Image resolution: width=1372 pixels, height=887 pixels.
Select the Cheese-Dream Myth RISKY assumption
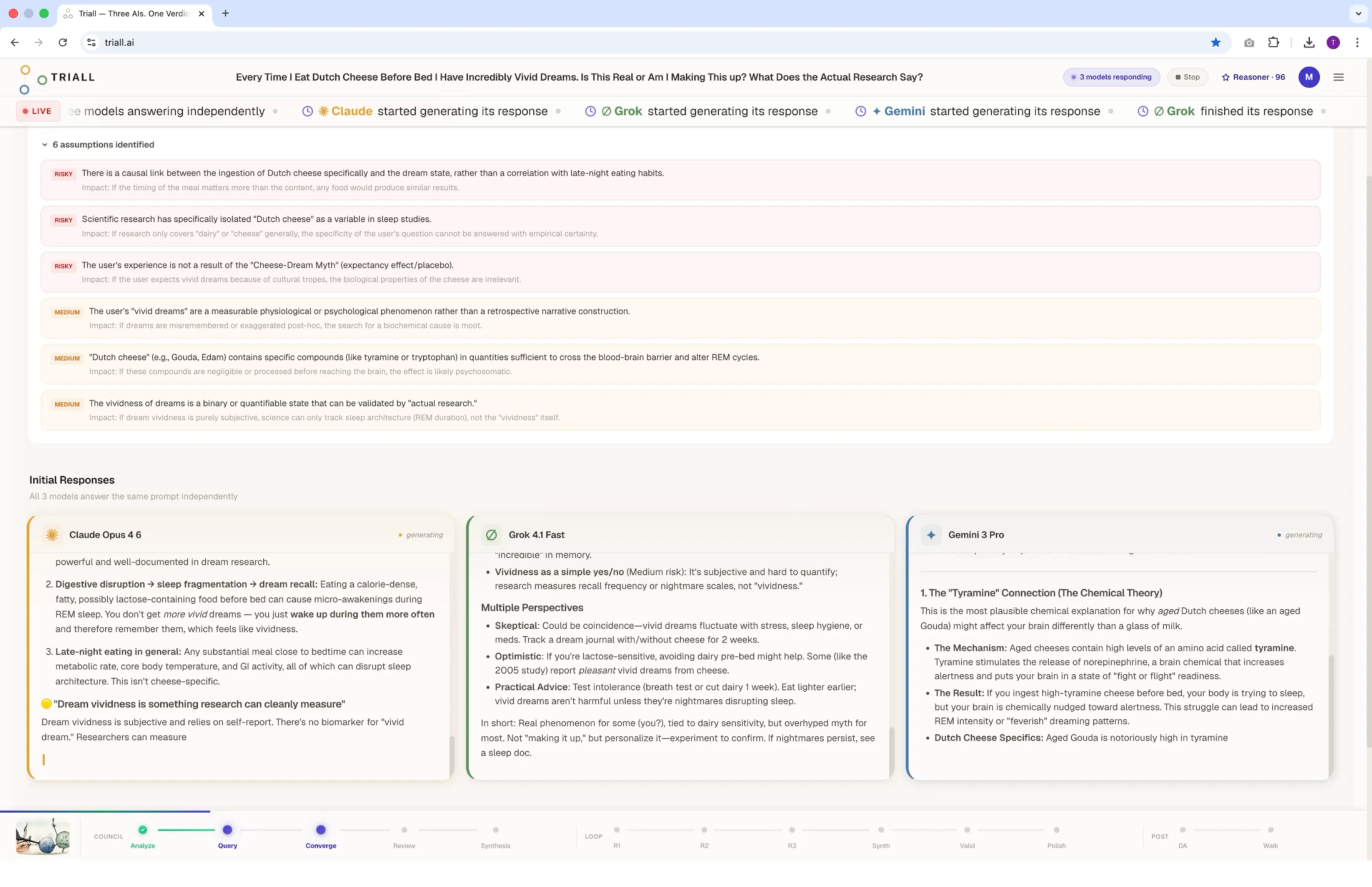click(x=680, y=272)
